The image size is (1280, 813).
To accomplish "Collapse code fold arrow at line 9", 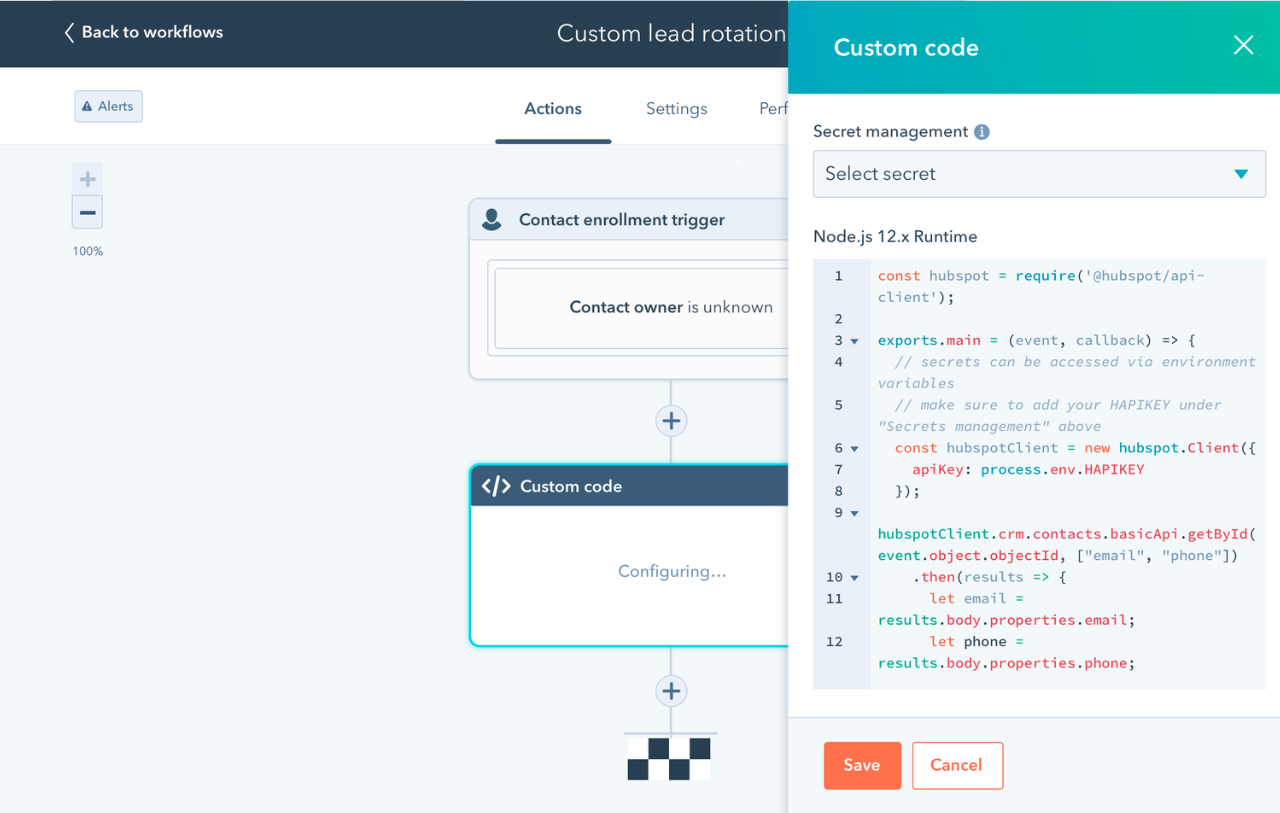I will pos(854,514).
